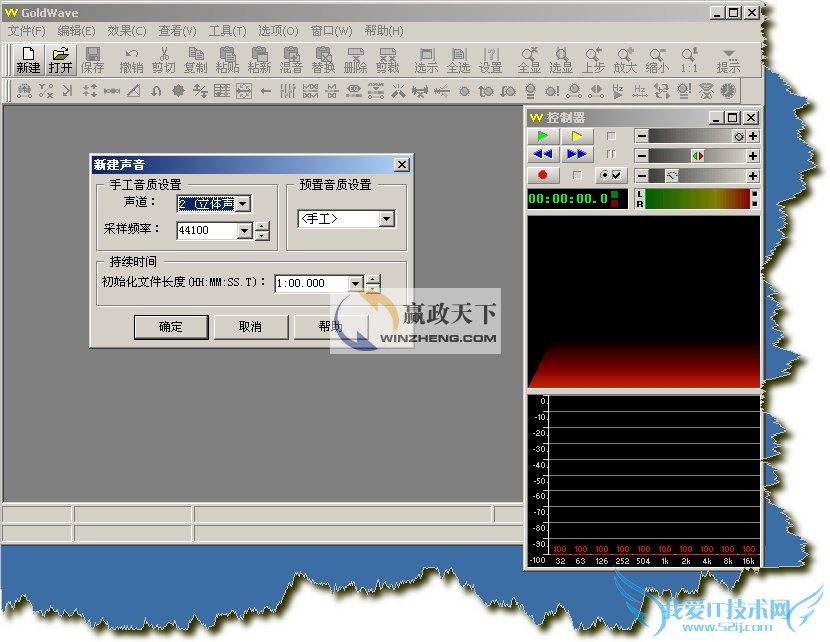Click the 新建 (New) toolbar icon
Screen dimensions: 830x642
[28, 60]
